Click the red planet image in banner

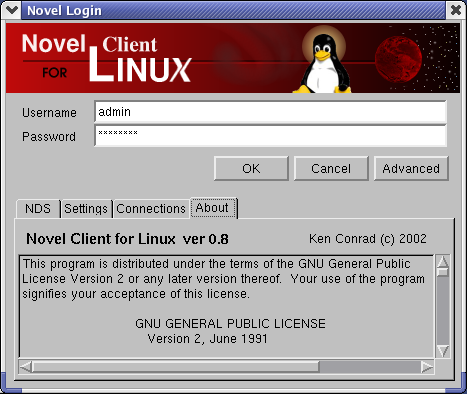[x=398, y=59]
